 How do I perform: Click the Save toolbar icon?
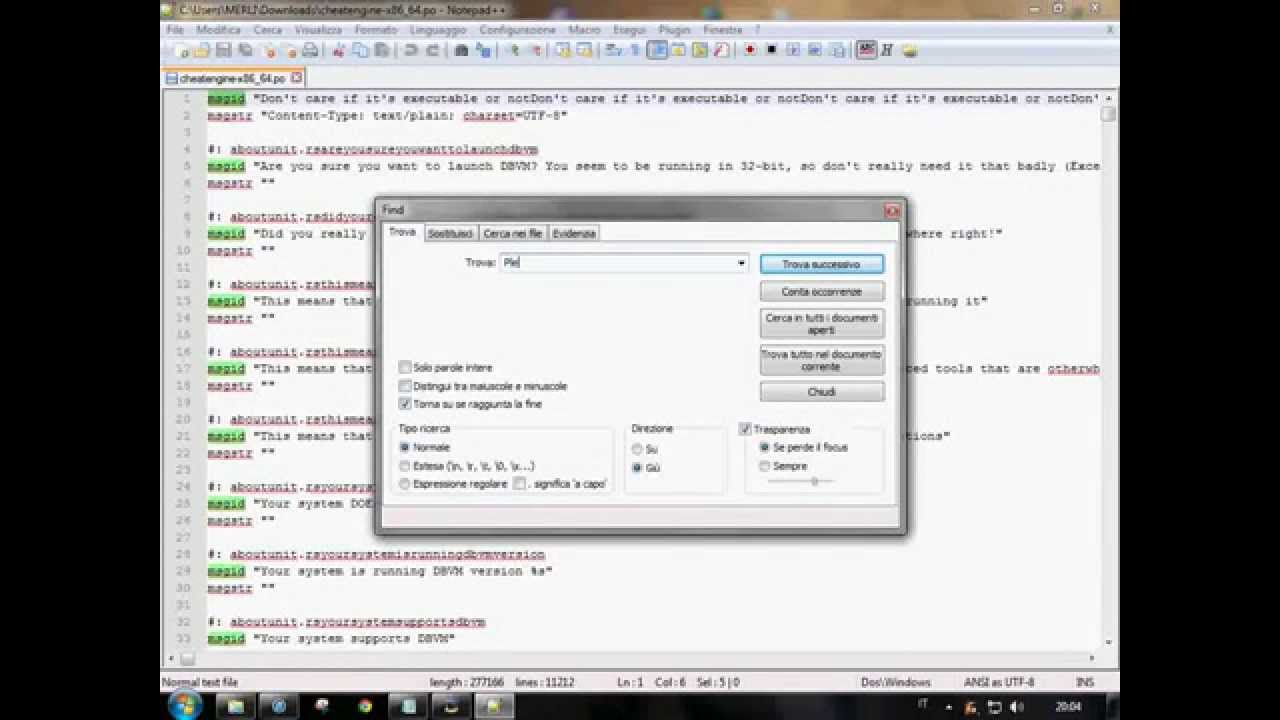pos(224,50)
